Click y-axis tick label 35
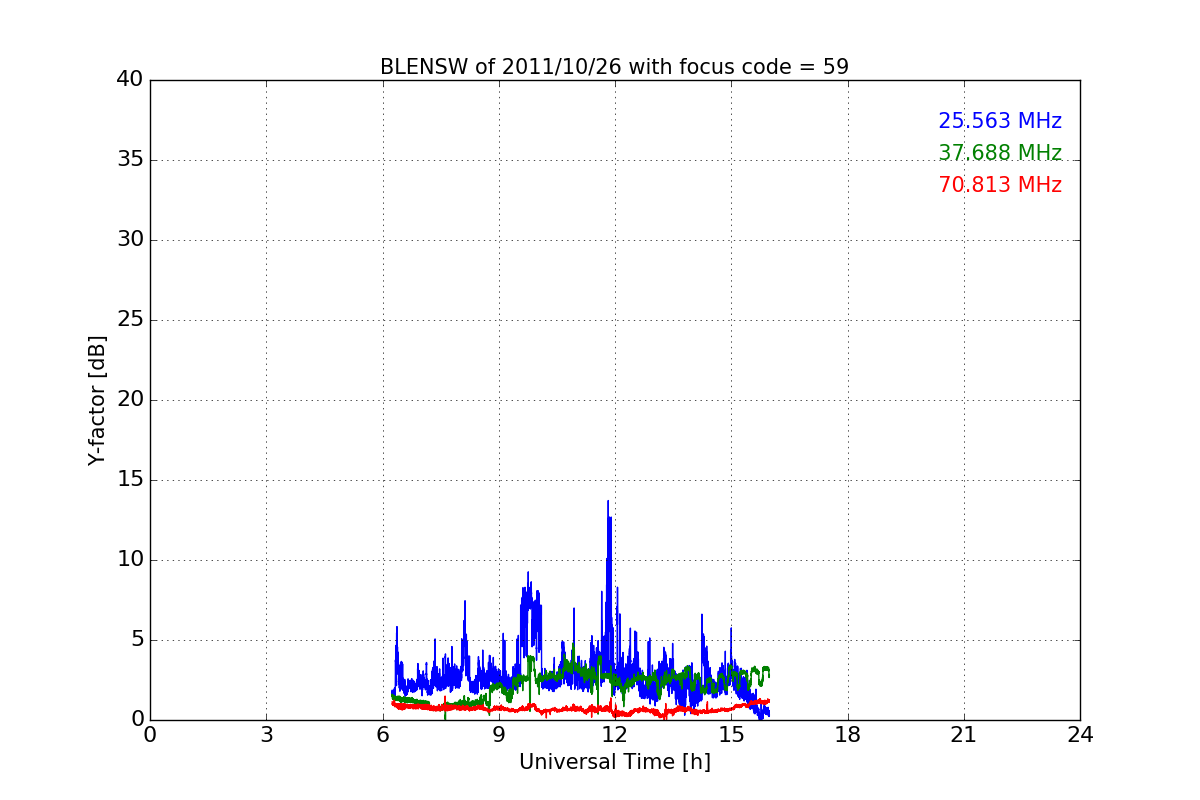This screenshot has height=800, width=1200. click(129, 160)
